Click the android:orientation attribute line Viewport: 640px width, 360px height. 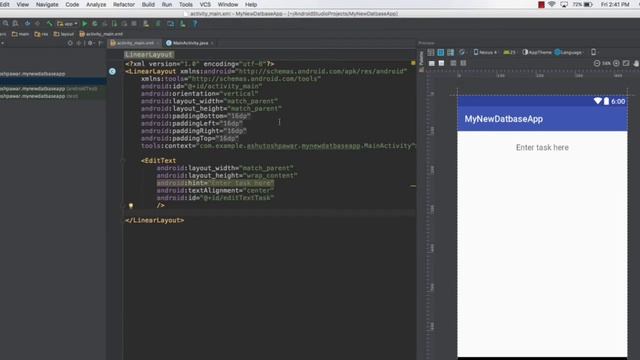click(200, 93)
